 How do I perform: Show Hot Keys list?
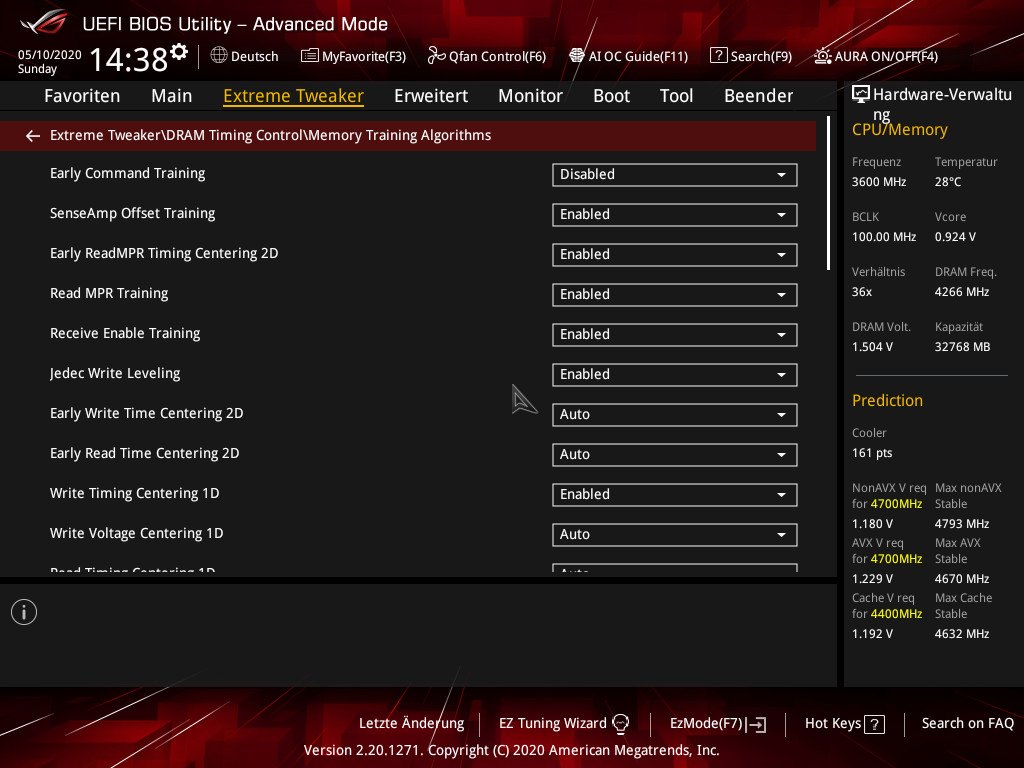pos(844,724)
